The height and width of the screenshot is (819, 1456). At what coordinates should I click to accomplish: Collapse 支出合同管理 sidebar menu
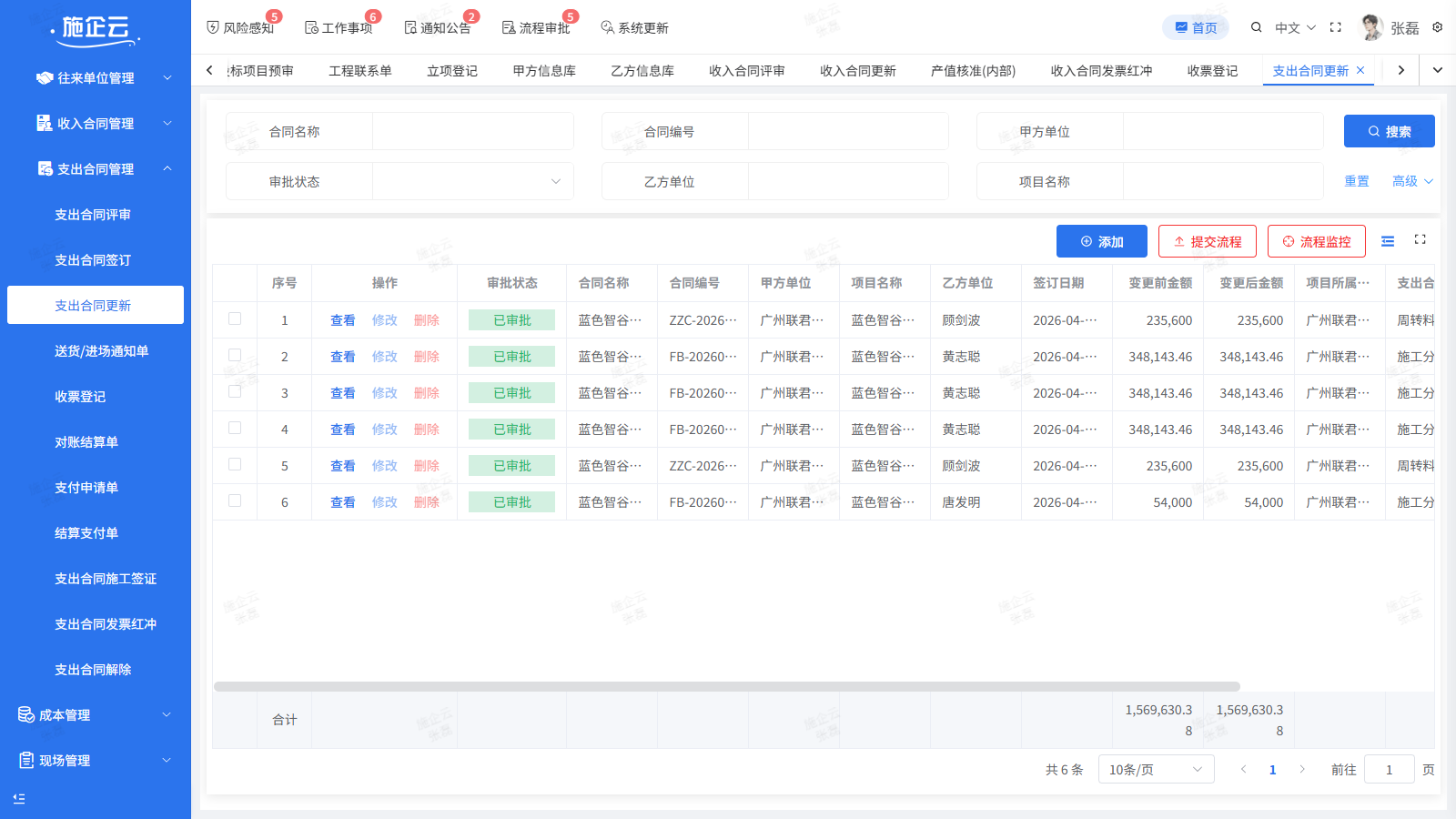tap(167, 168)
